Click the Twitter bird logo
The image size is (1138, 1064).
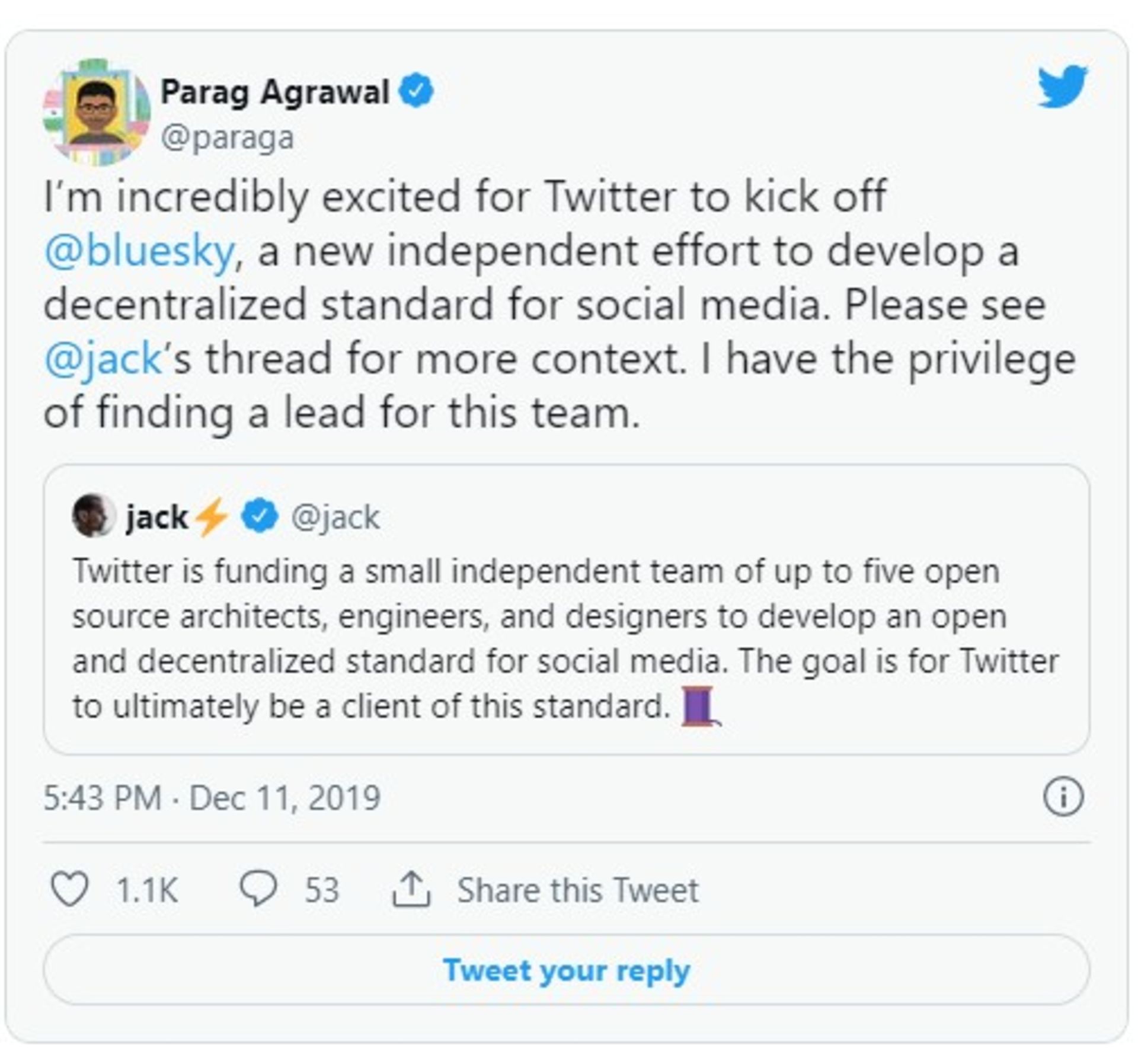[x=1062, y=87]
